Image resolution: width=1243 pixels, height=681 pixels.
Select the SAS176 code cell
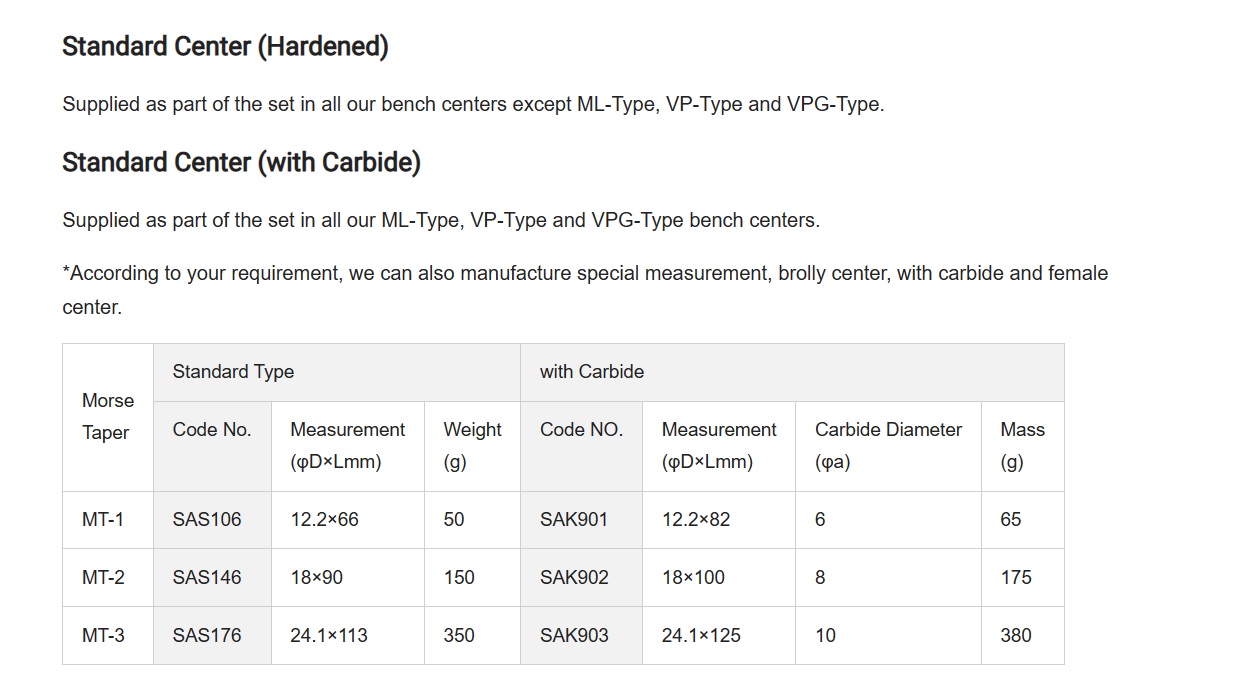coord(212,636)
